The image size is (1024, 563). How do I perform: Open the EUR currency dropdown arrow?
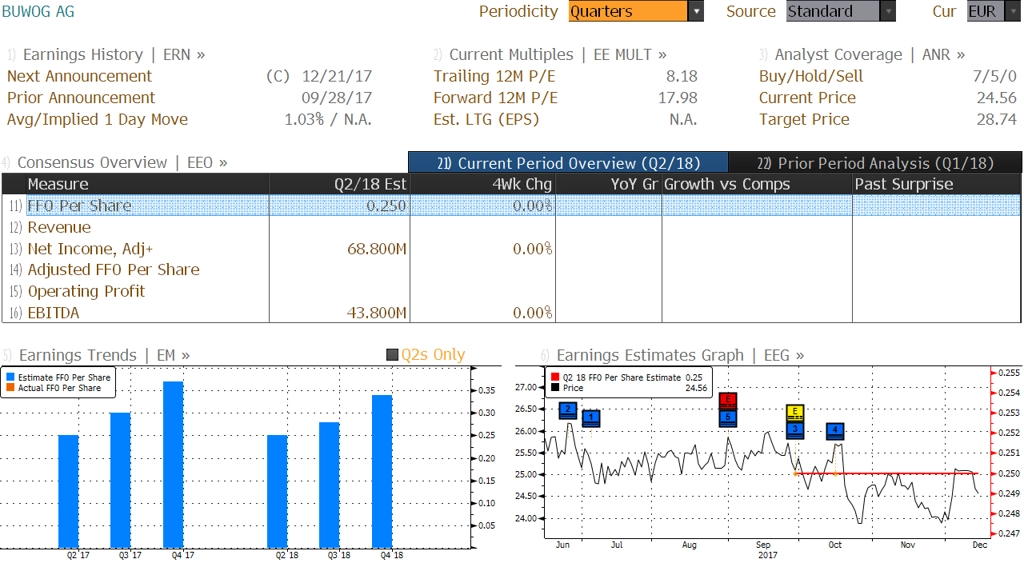coord(1014,11)
